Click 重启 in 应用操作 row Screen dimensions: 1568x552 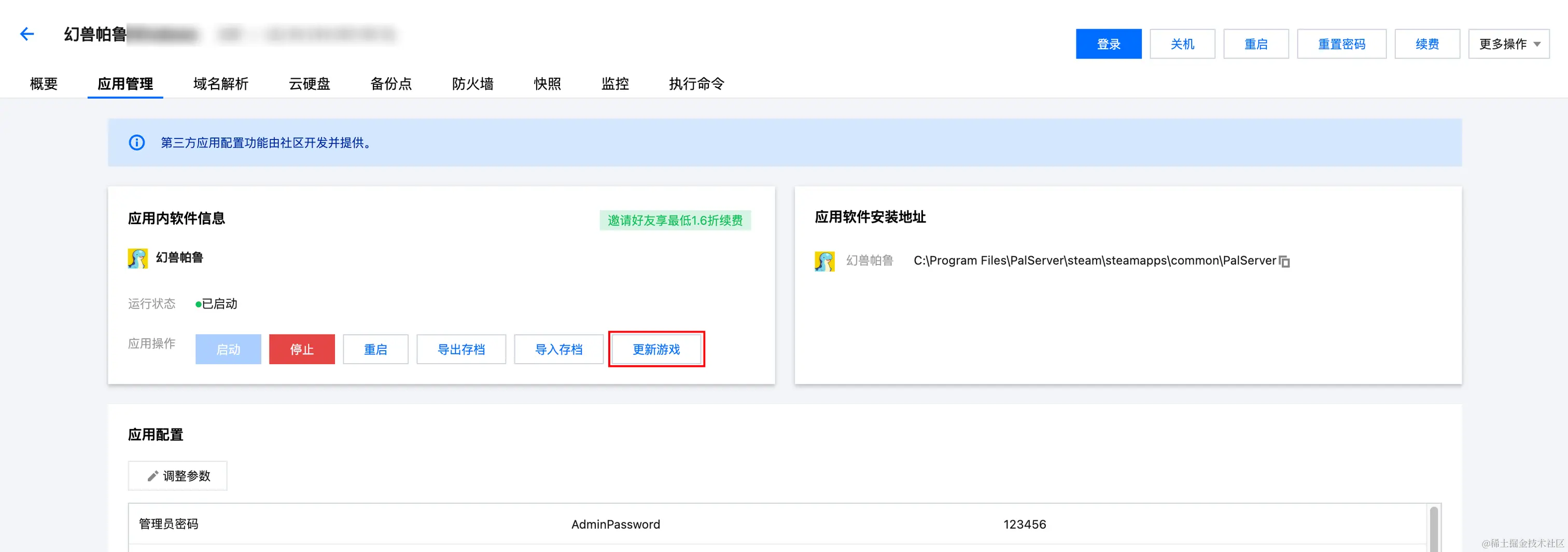[375, 349]
